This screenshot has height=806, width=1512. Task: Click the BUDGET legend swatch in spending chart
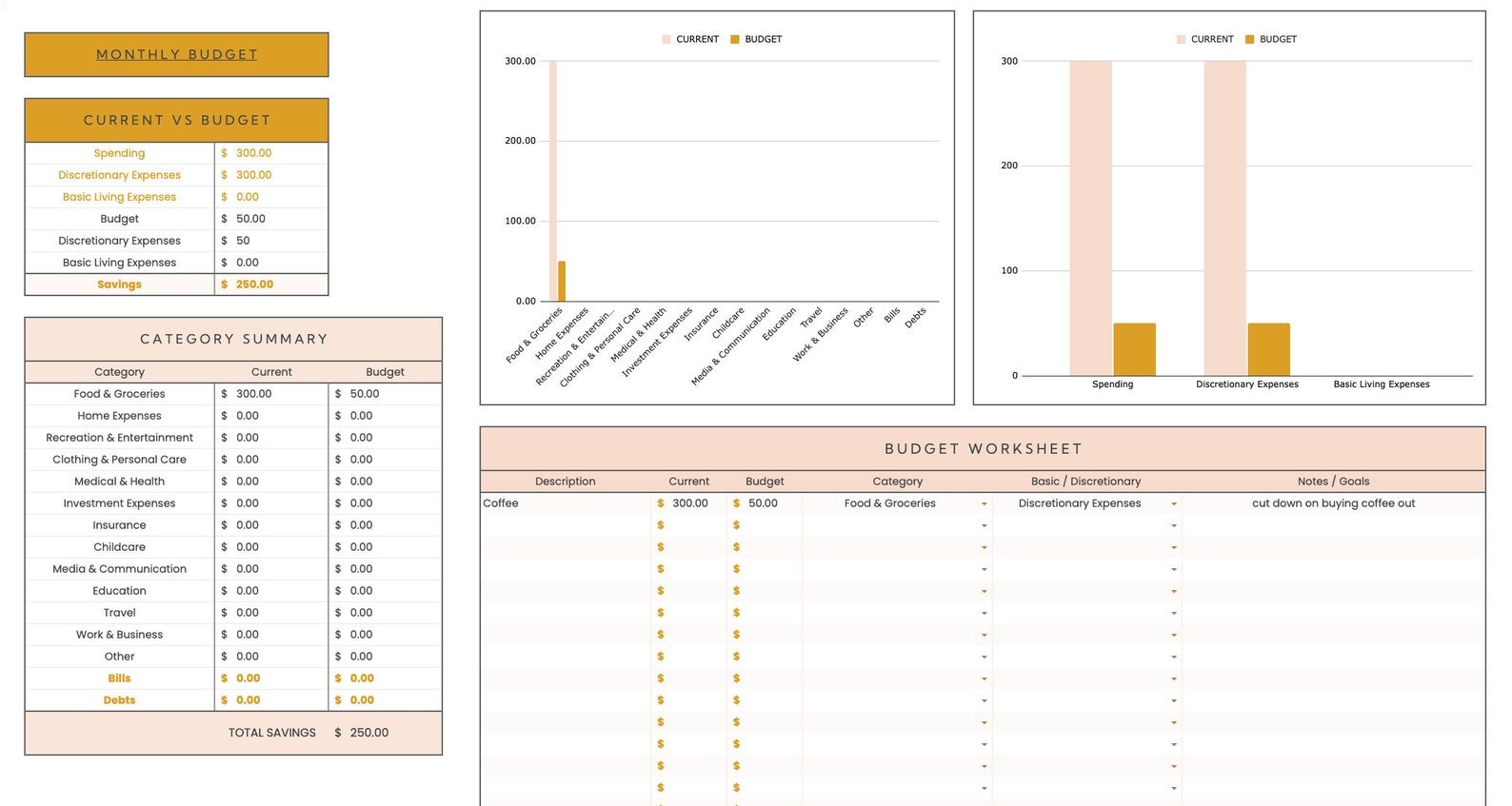click(x=1250, y=39)
